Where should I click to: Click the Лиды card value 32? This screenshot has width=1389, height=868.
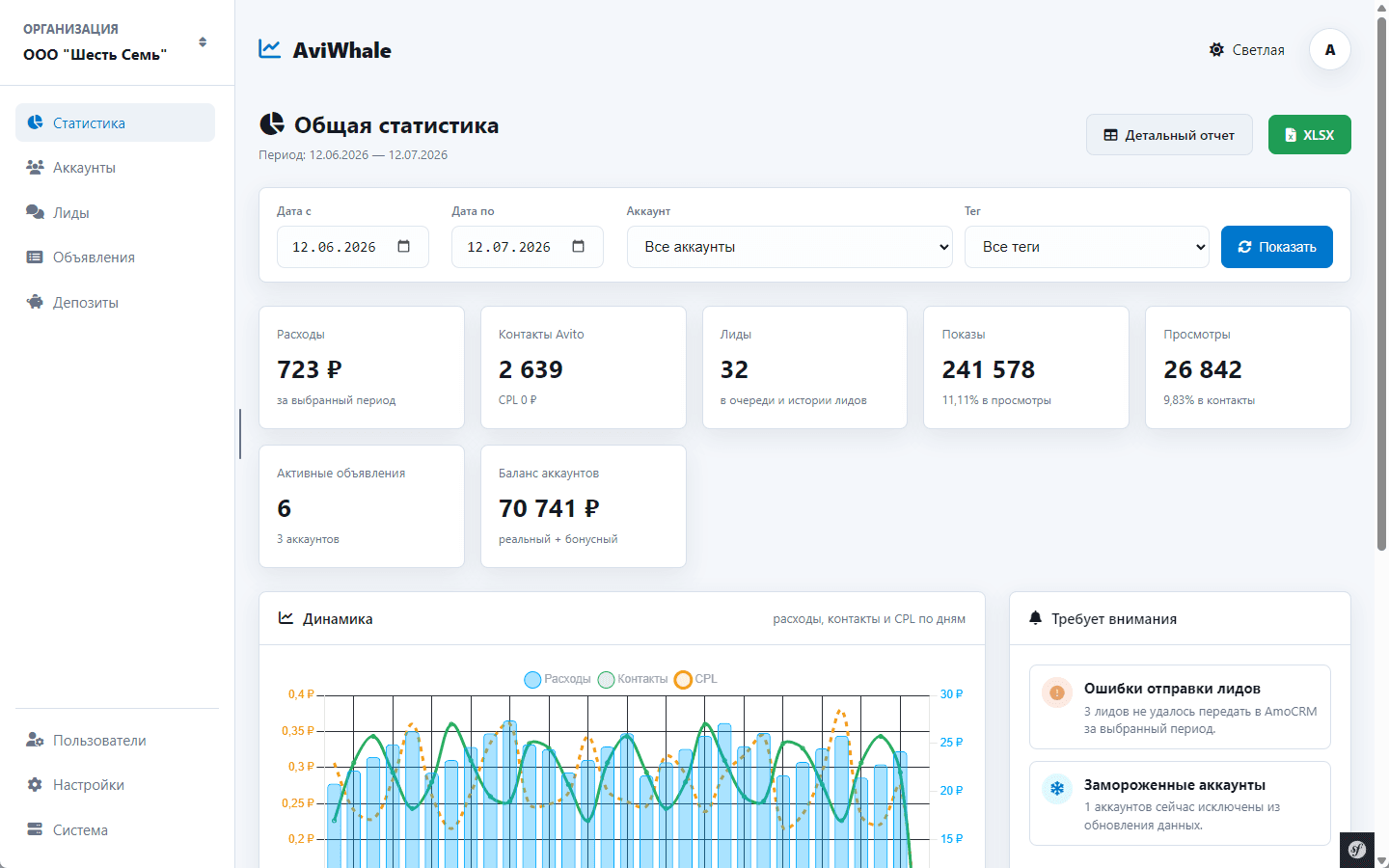[734, 369]
